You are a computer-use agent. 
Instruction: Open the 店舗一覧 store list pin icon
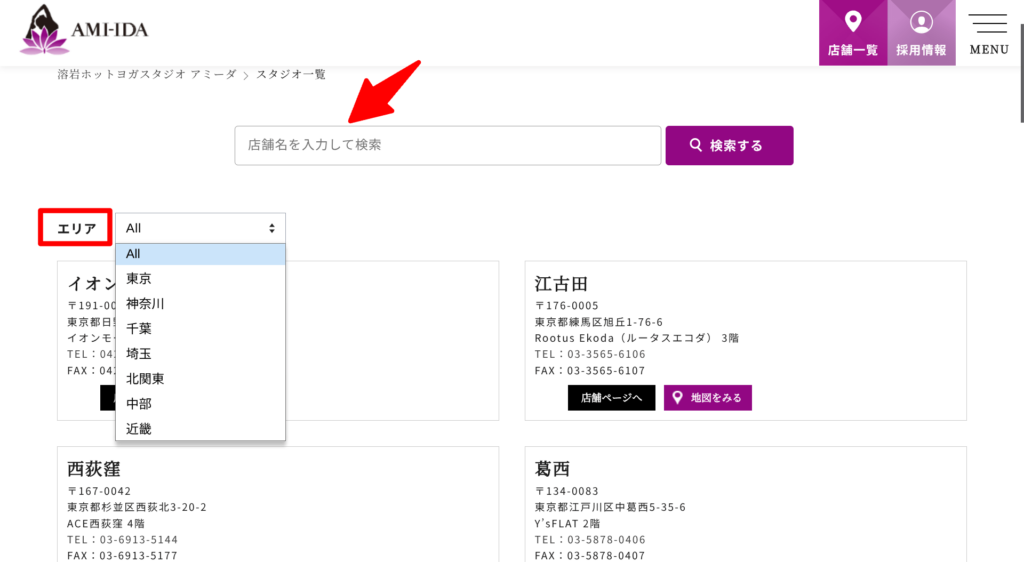click(x=852, y=22)
